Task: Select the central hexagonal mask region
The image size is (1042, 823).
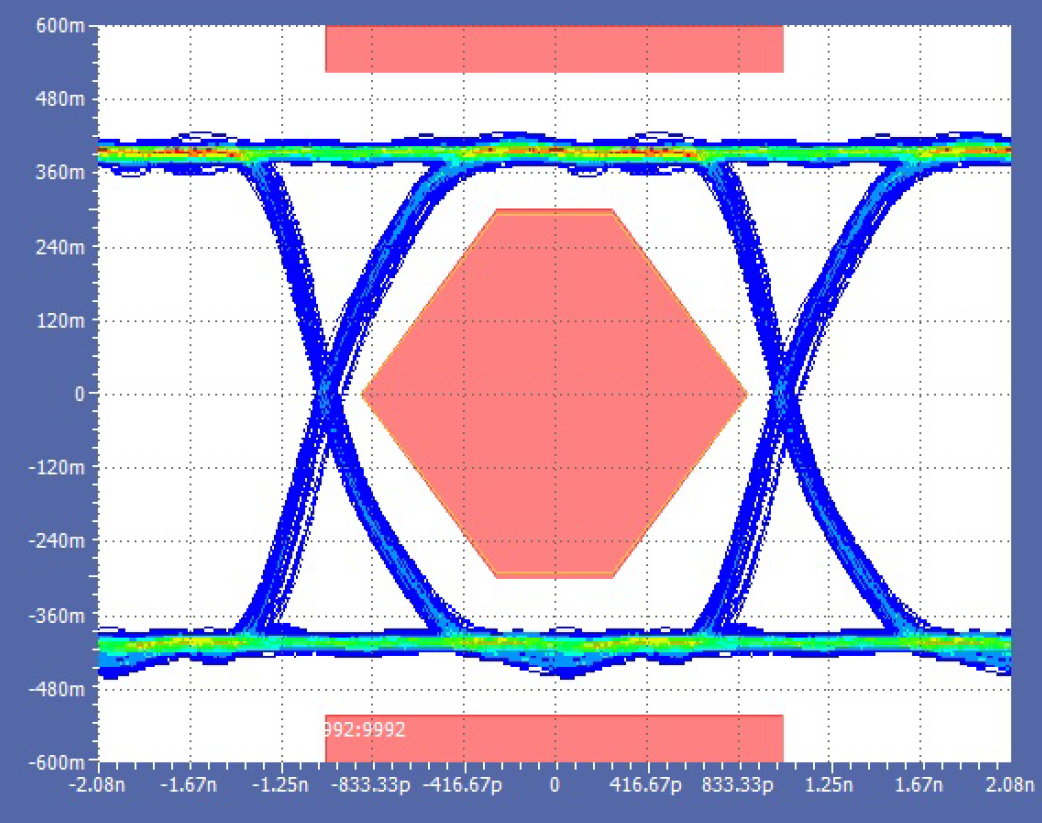Action: (556, 393)
